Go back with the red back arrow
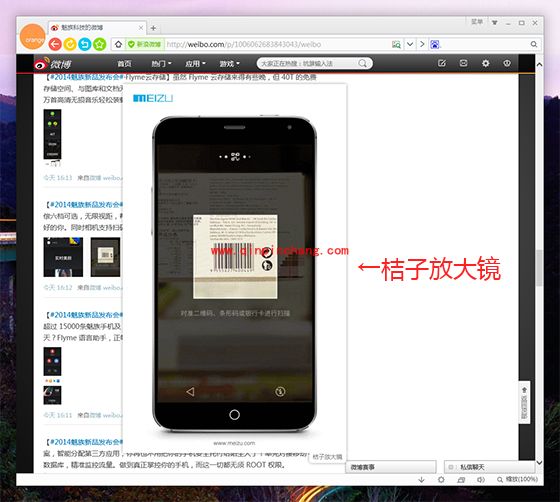 [x=55, y=44]
